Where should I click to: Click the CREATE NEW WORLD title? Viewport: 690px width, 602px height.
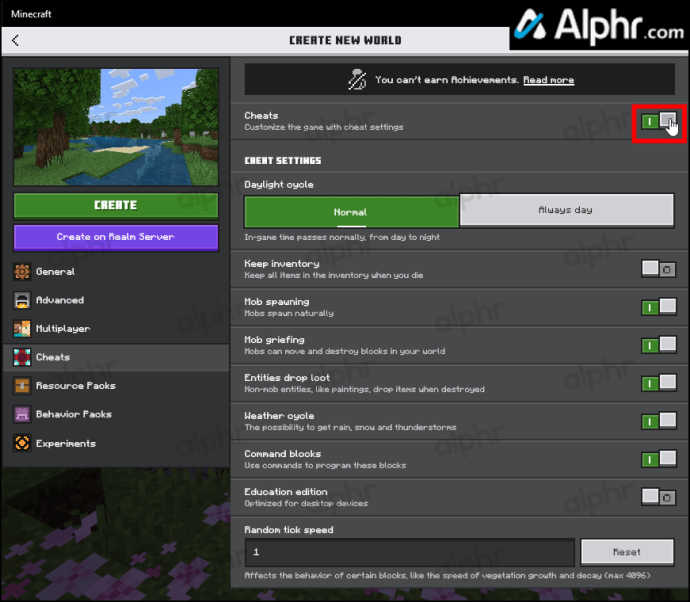(345, 40)
